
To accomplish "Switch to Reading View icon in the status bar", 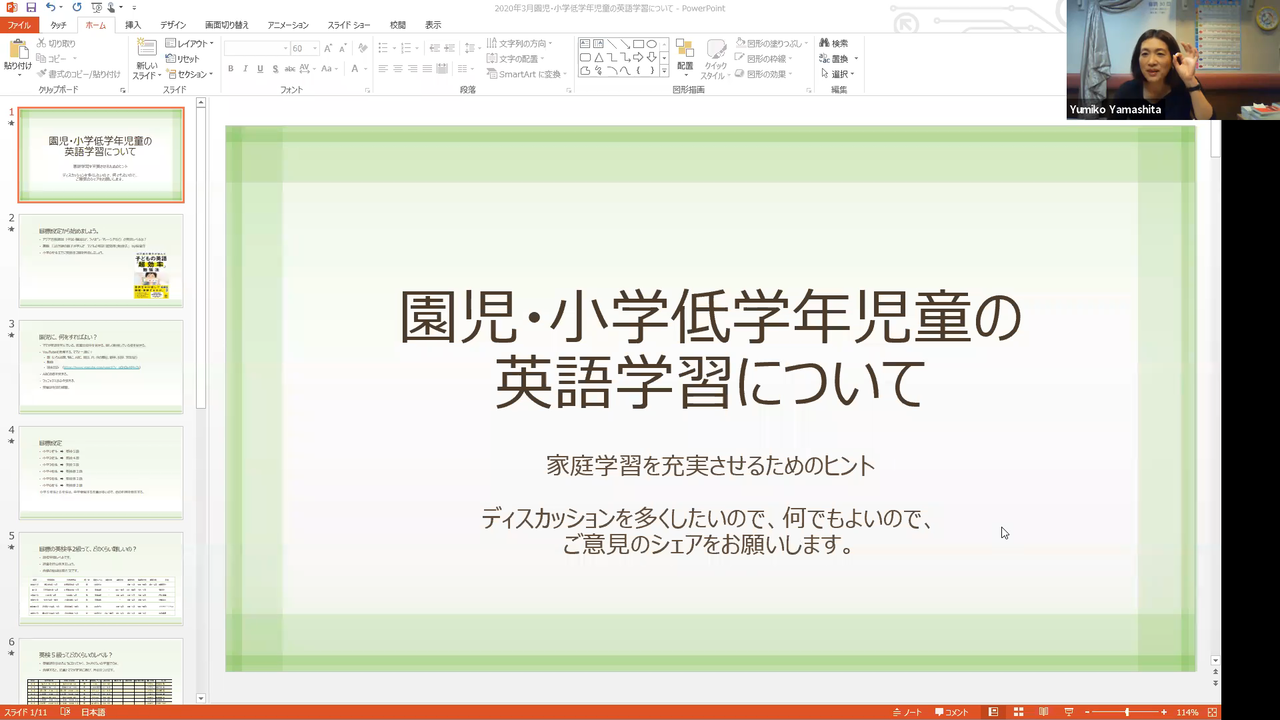I will [1043, 712].
